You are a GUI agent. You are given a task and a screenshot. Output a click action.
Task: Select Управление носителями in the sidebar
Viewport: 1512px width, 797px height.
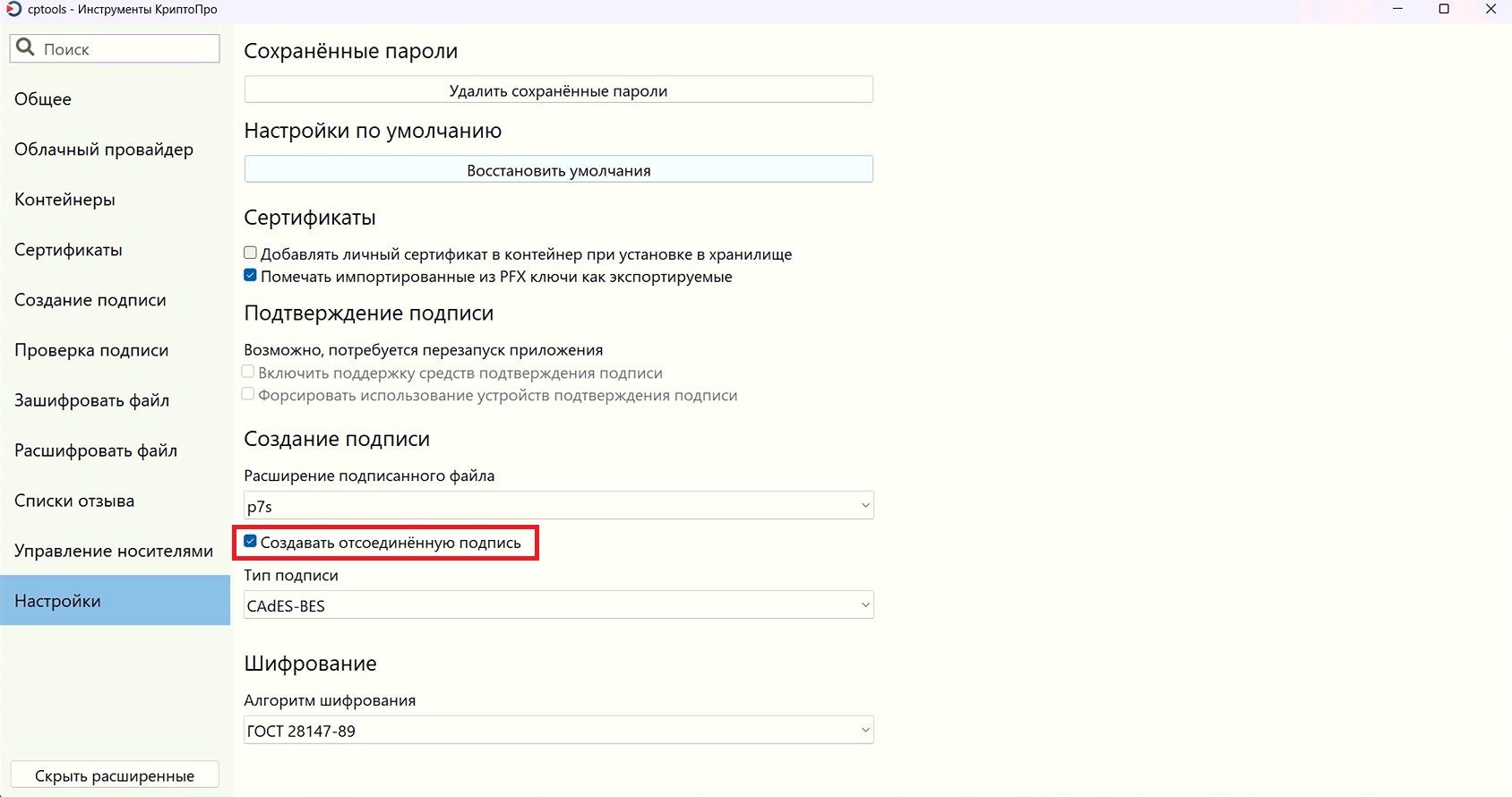click(x=114, y=551)
